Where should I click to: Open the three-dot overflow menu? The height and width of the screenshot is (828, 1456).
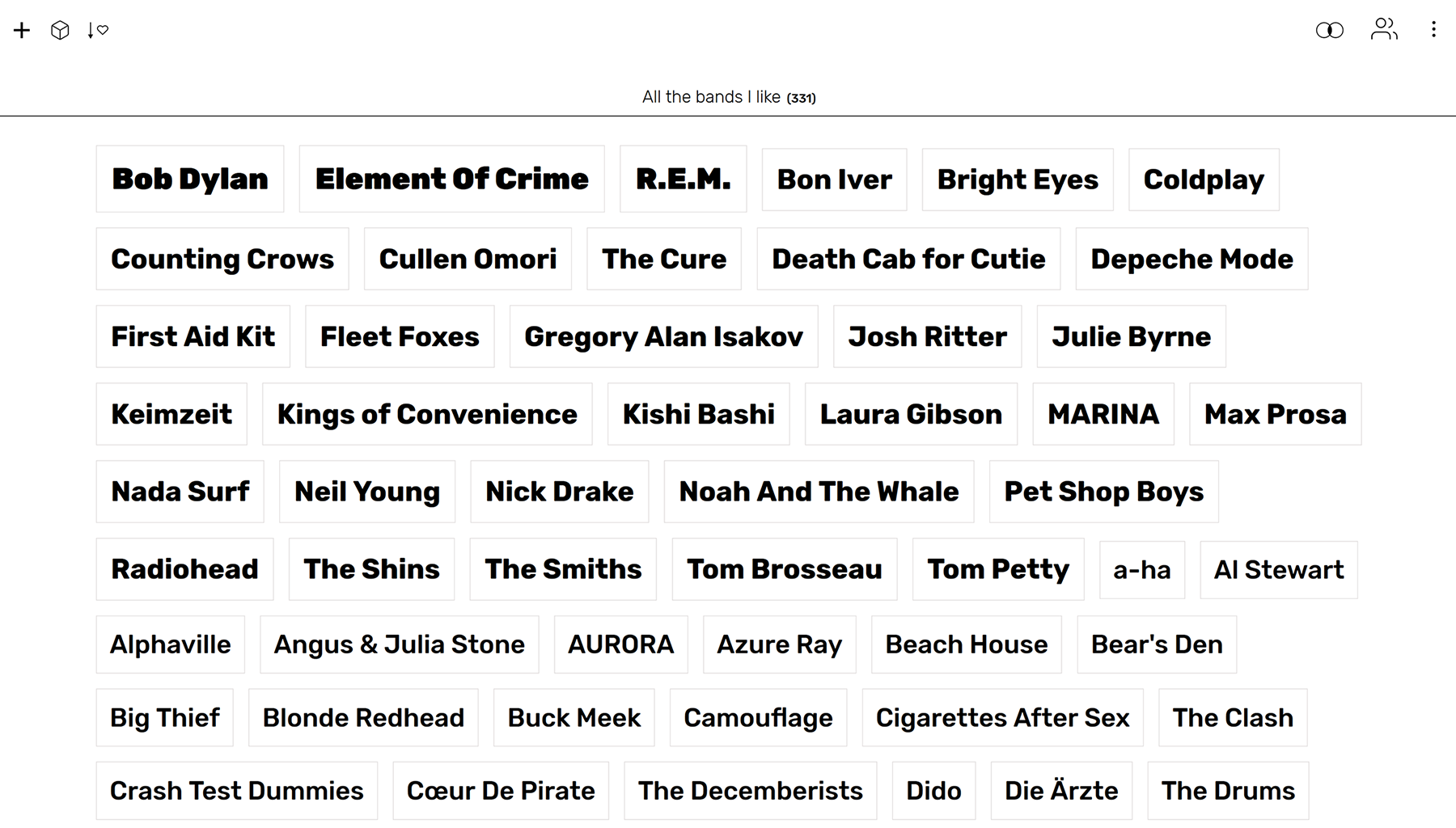1434,30
